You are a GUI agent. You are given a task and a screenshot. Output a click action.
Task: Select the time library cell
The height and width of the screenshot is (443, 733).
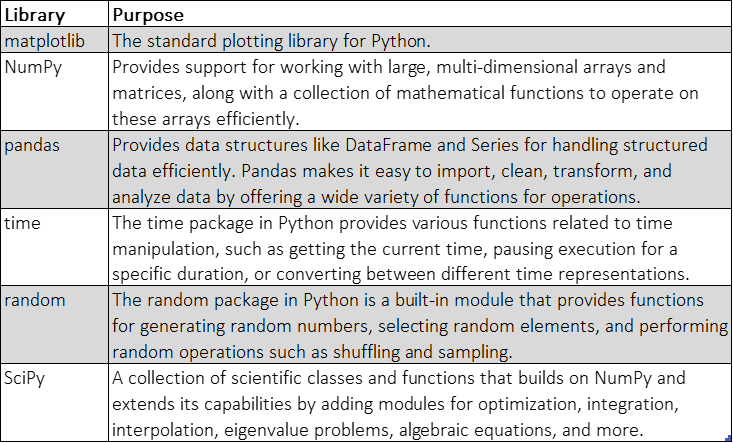point(54,247)
